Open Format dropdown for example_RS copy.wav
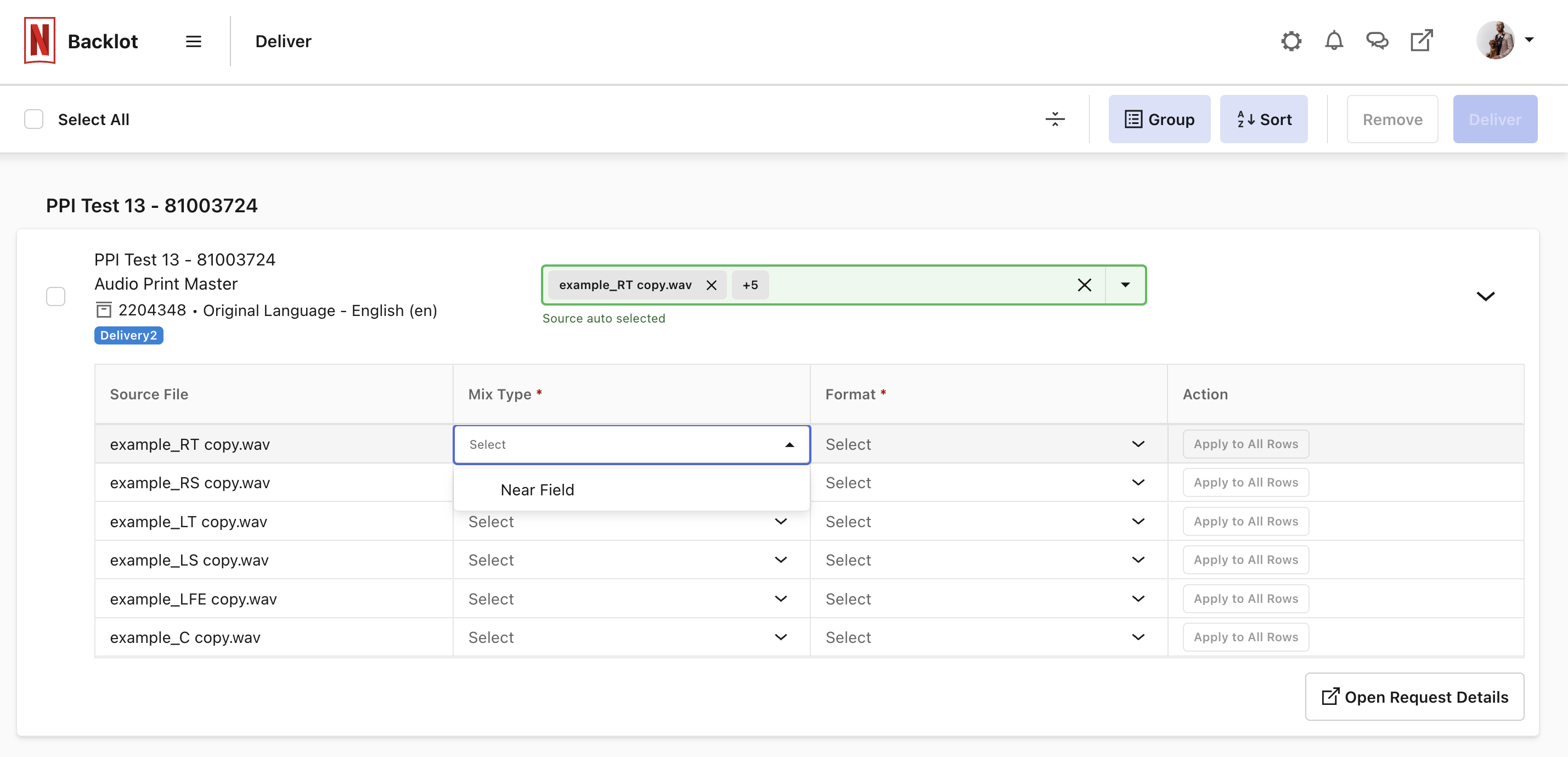1568x757 pixels. click(x=988, y=483)
